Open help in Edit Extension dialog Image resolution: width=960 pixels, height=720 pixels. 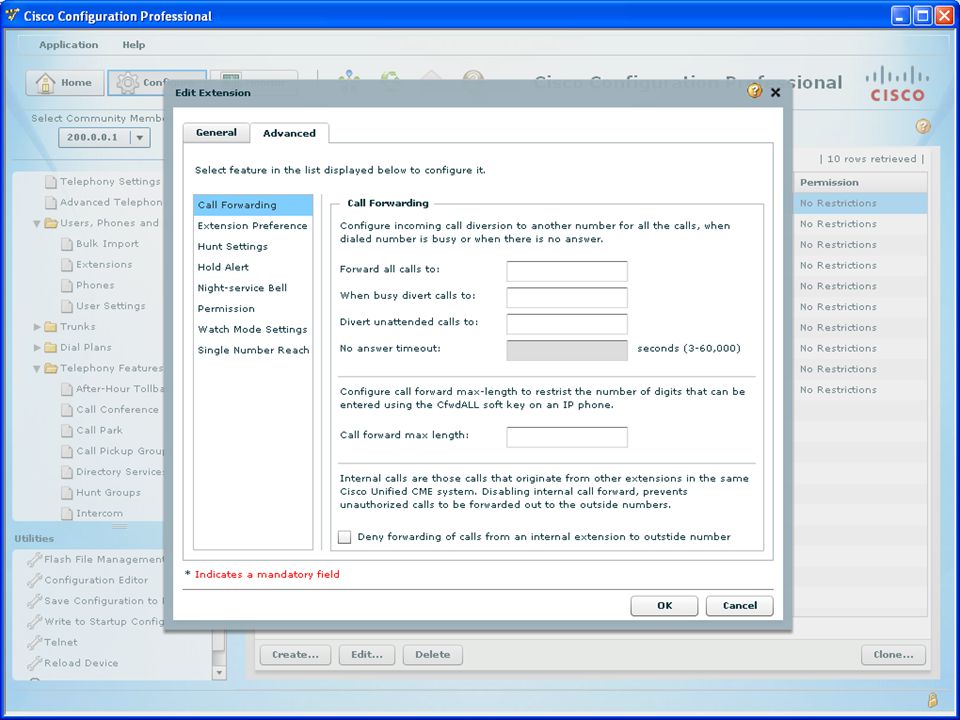coord(754,92)
